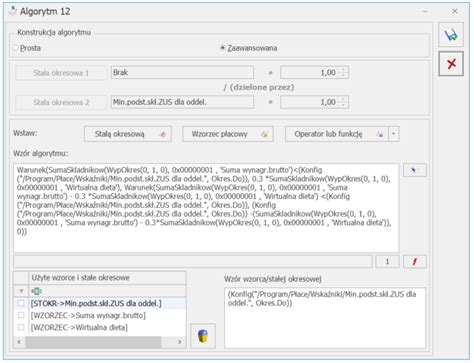
Task: Insert an Operator lub funkcję
Action: [337, 134]
